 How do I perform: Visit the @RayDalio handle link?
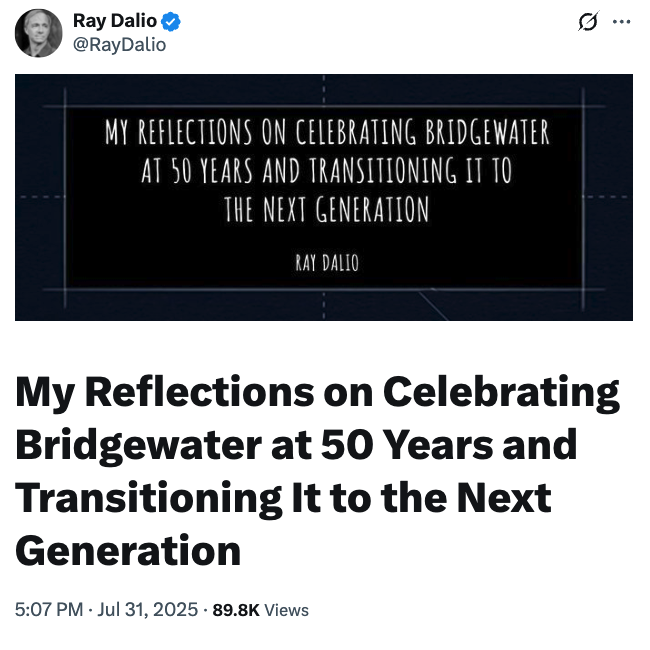point(119,44)
